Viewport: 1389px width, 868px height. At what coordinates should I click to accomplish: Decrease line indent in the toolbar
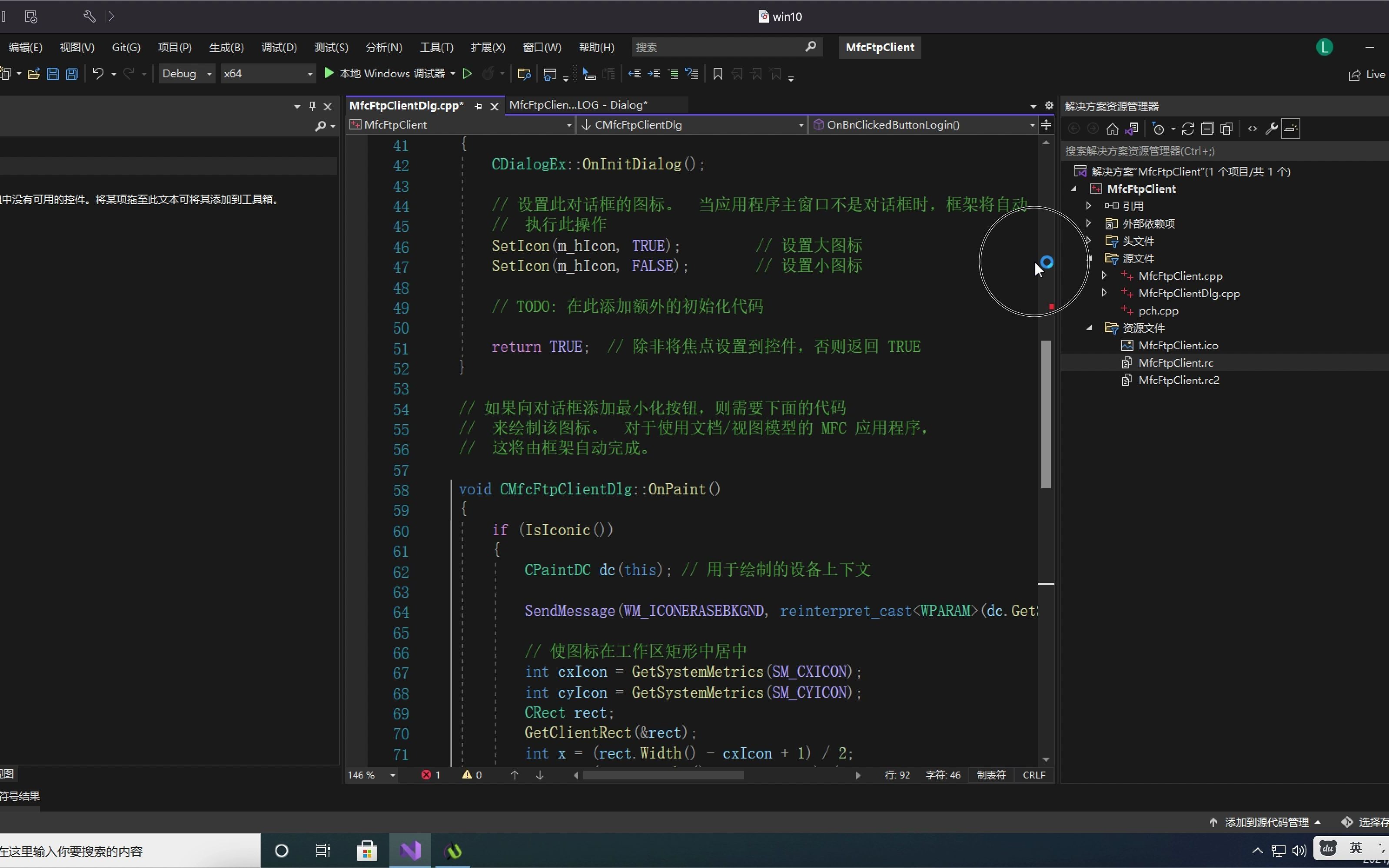pyautogui.click(x=635, y=73)
